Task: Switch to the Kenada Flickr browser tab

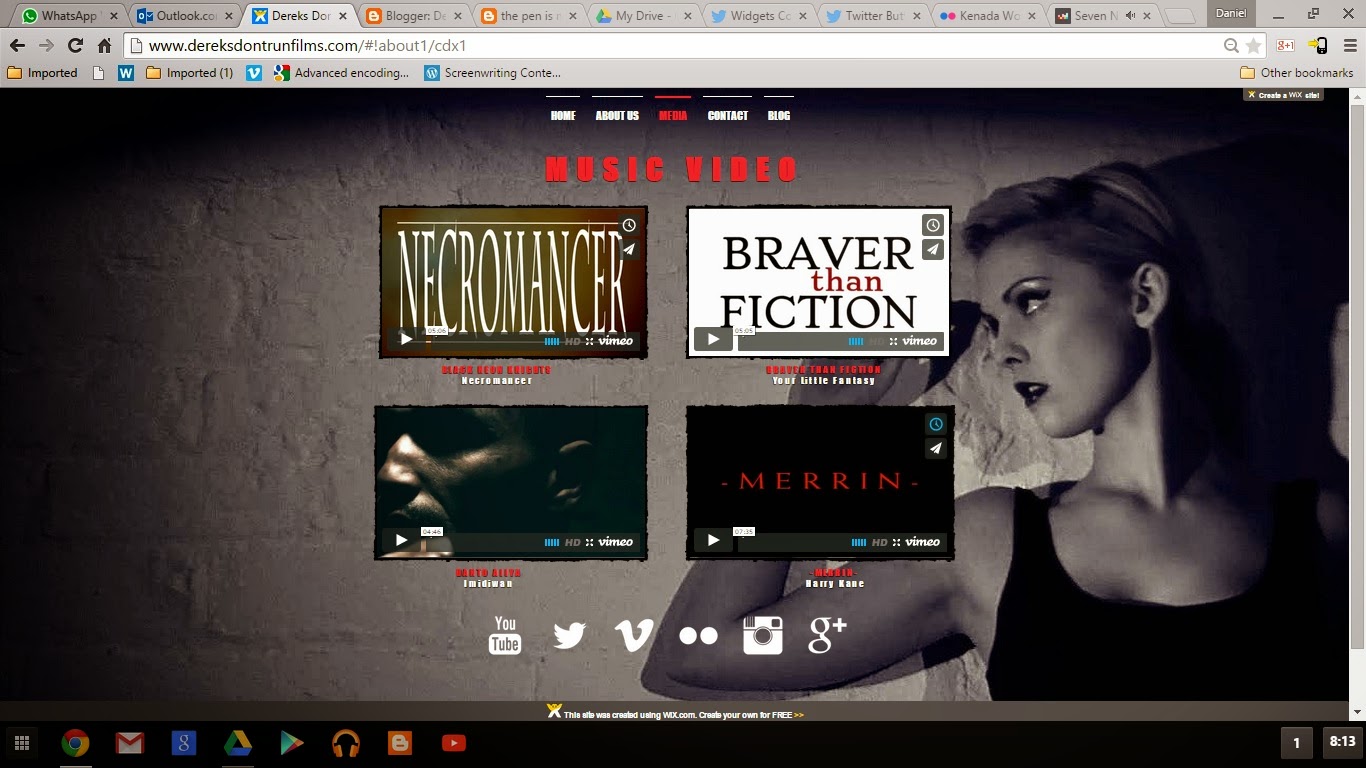Action: (x=989, y=16)
